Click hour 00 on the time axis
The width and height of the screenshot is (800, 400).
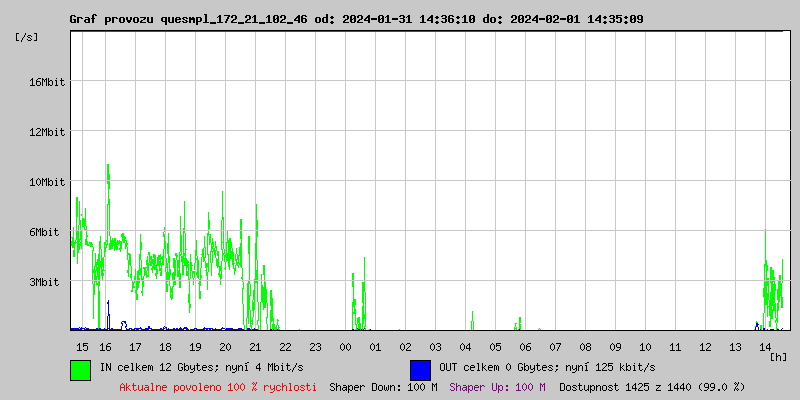coord(345,346)
